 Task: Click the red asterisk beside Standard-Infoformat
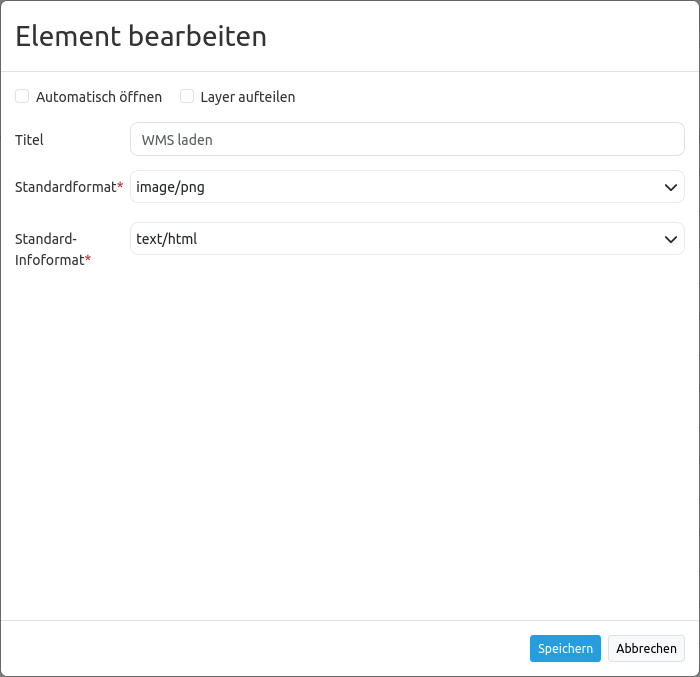coord(88,260)
